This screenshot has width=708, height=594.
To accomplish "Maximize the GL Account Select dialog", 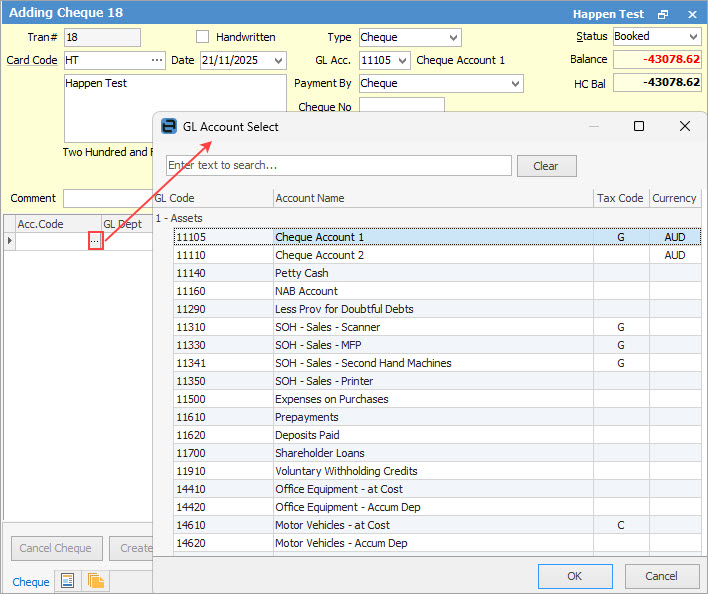I will point(638,126).
